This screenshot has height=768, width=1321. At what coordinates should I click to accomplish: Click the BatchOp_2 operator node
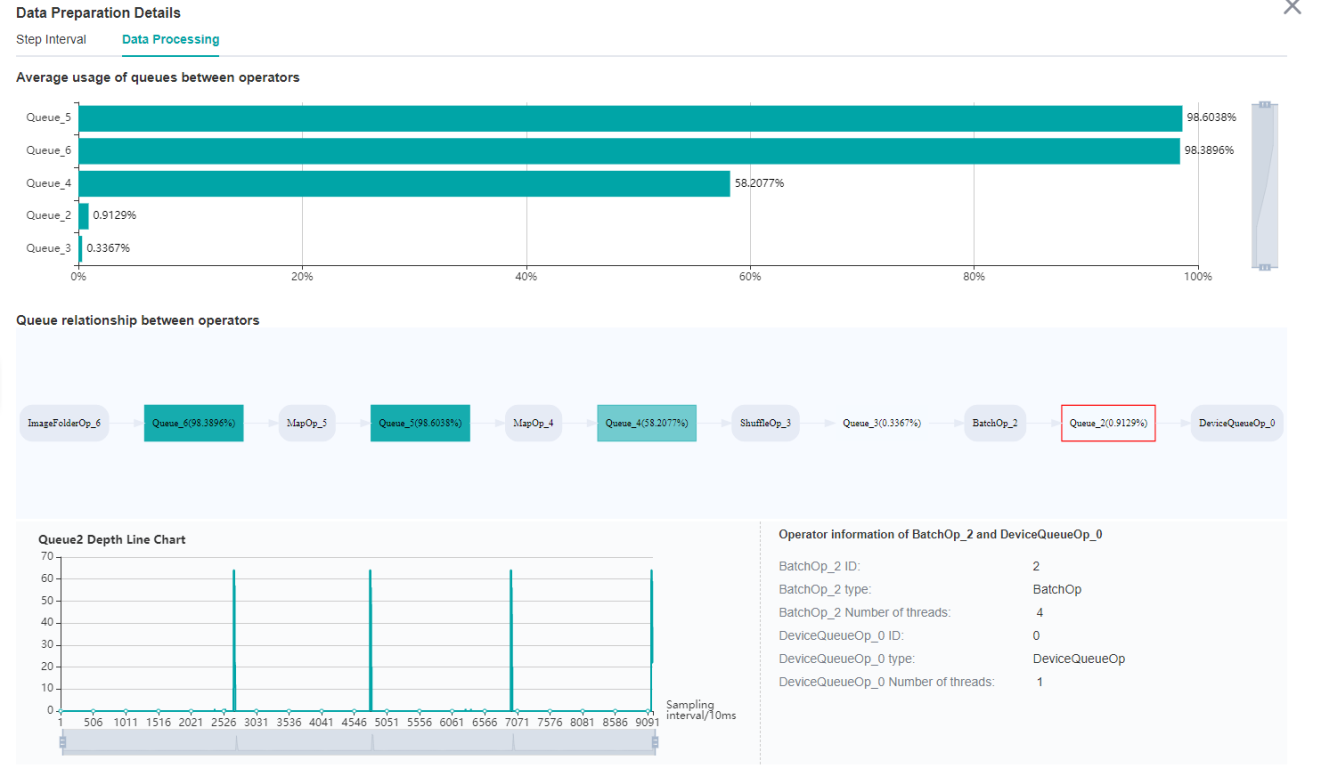[994, 423]
